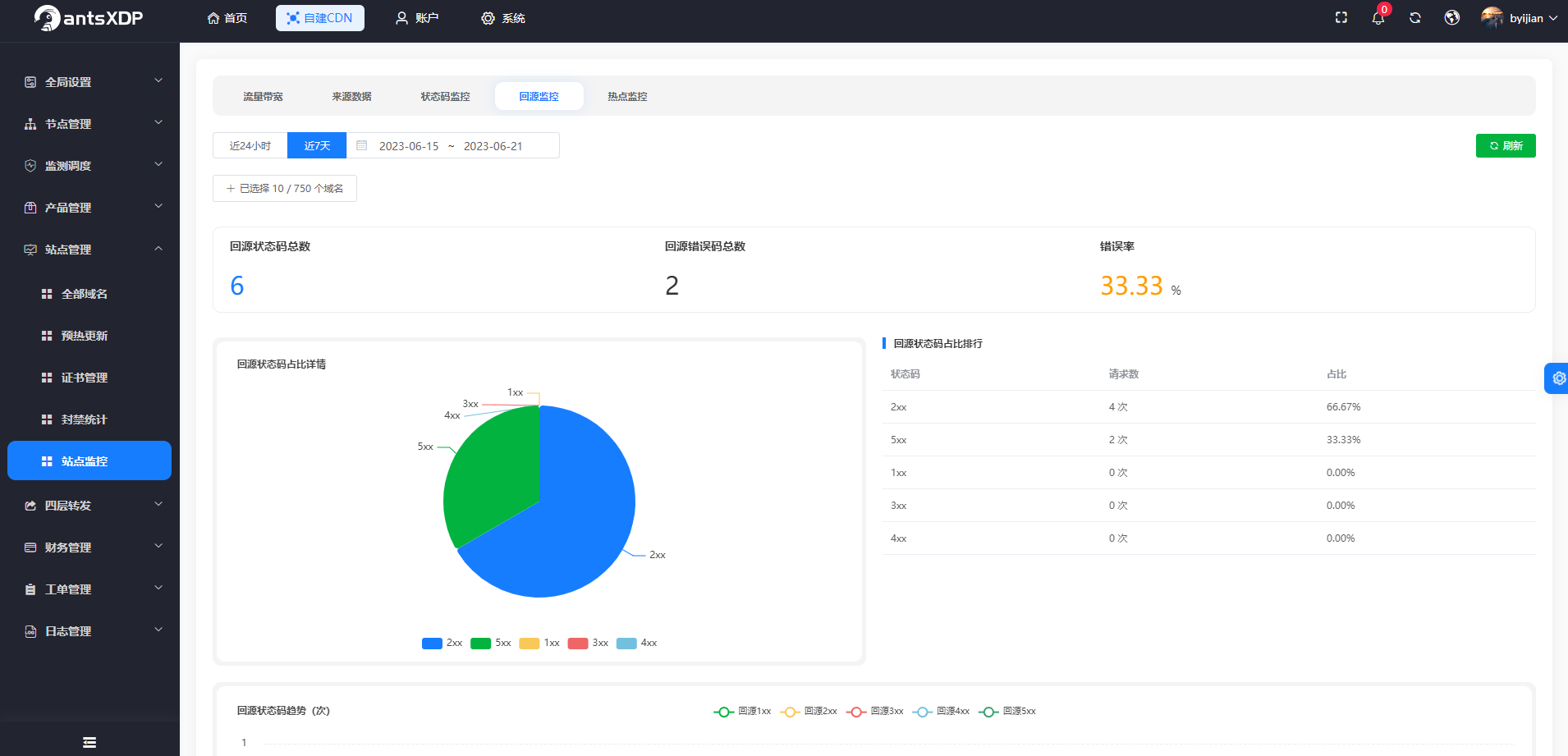Open the byijian user dropdown
The height and width of the screenshot is (756, 1568).
click(x=1520, y=18)
